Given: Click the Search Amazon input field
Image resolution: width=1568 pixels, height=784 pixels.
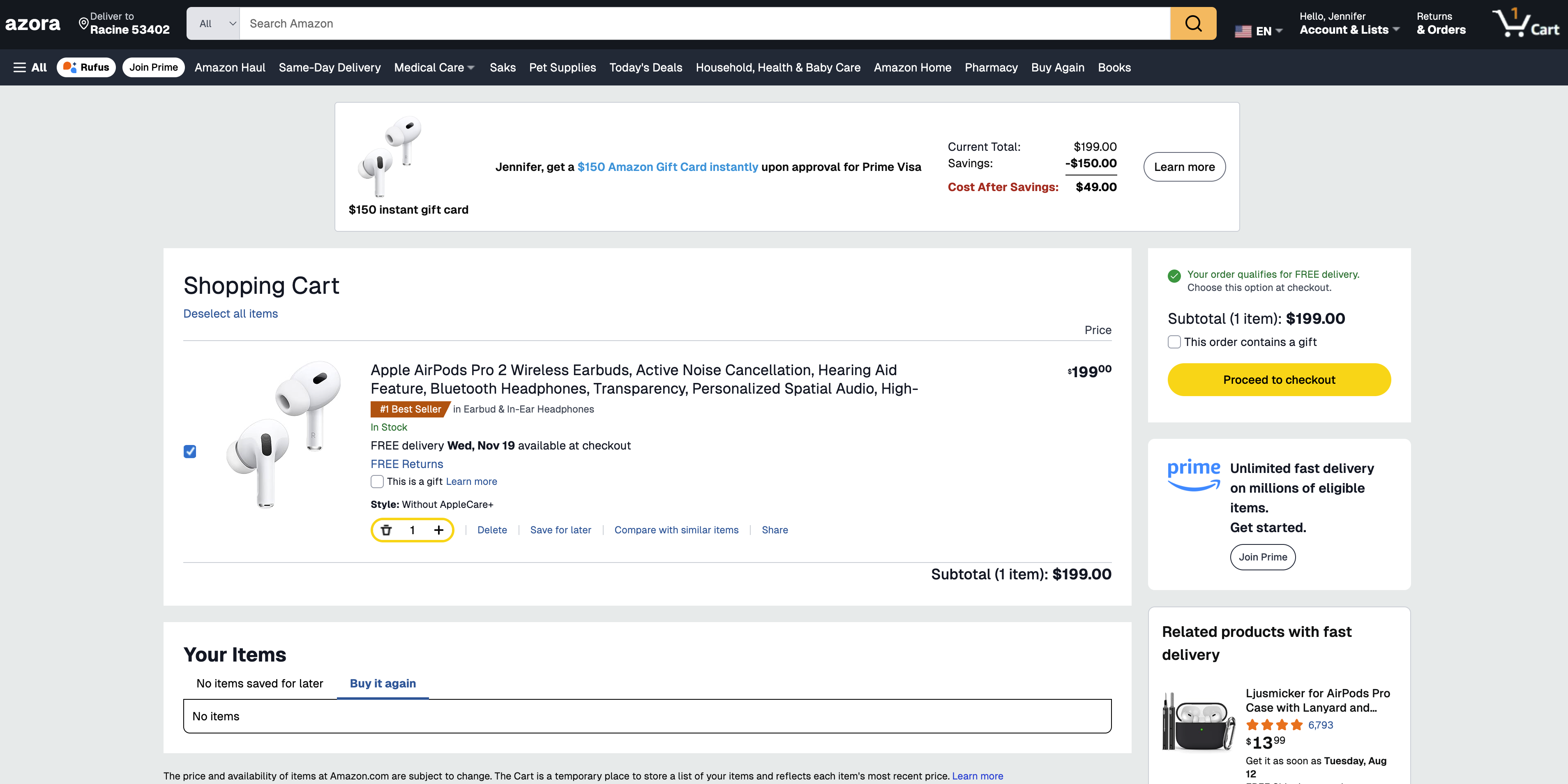Looking at the screenshot, I should coord(703,24).
